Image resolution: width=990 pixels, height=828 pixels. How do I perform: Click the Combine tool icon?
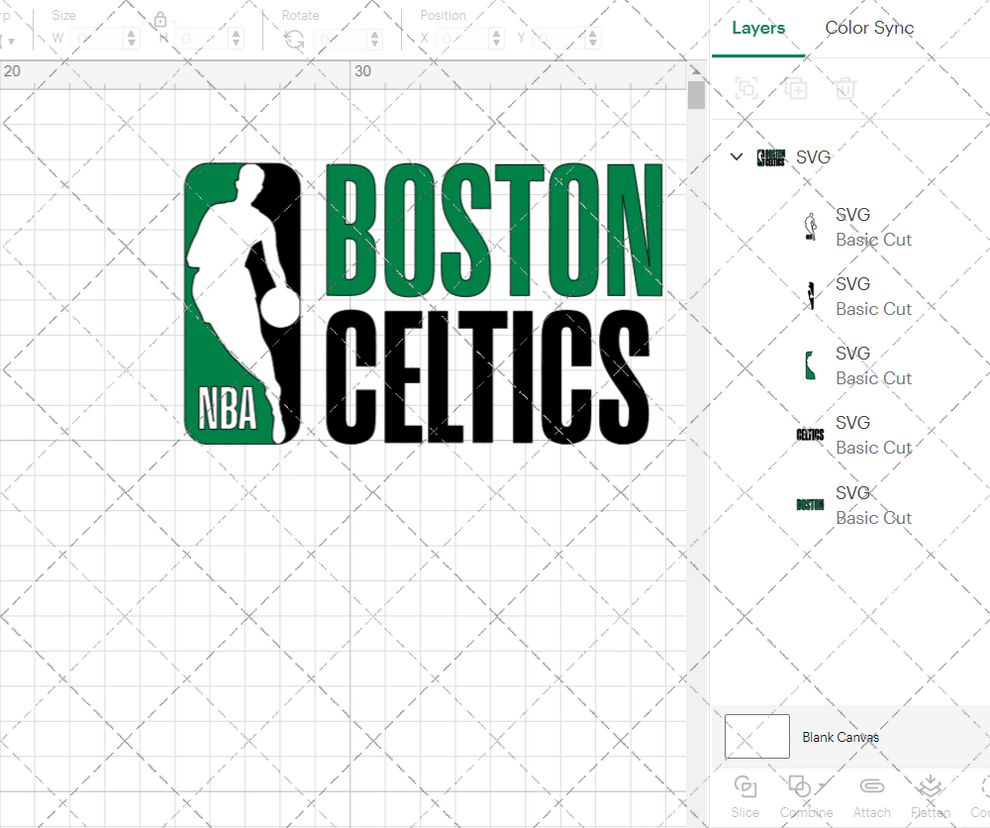coord(801,787)
